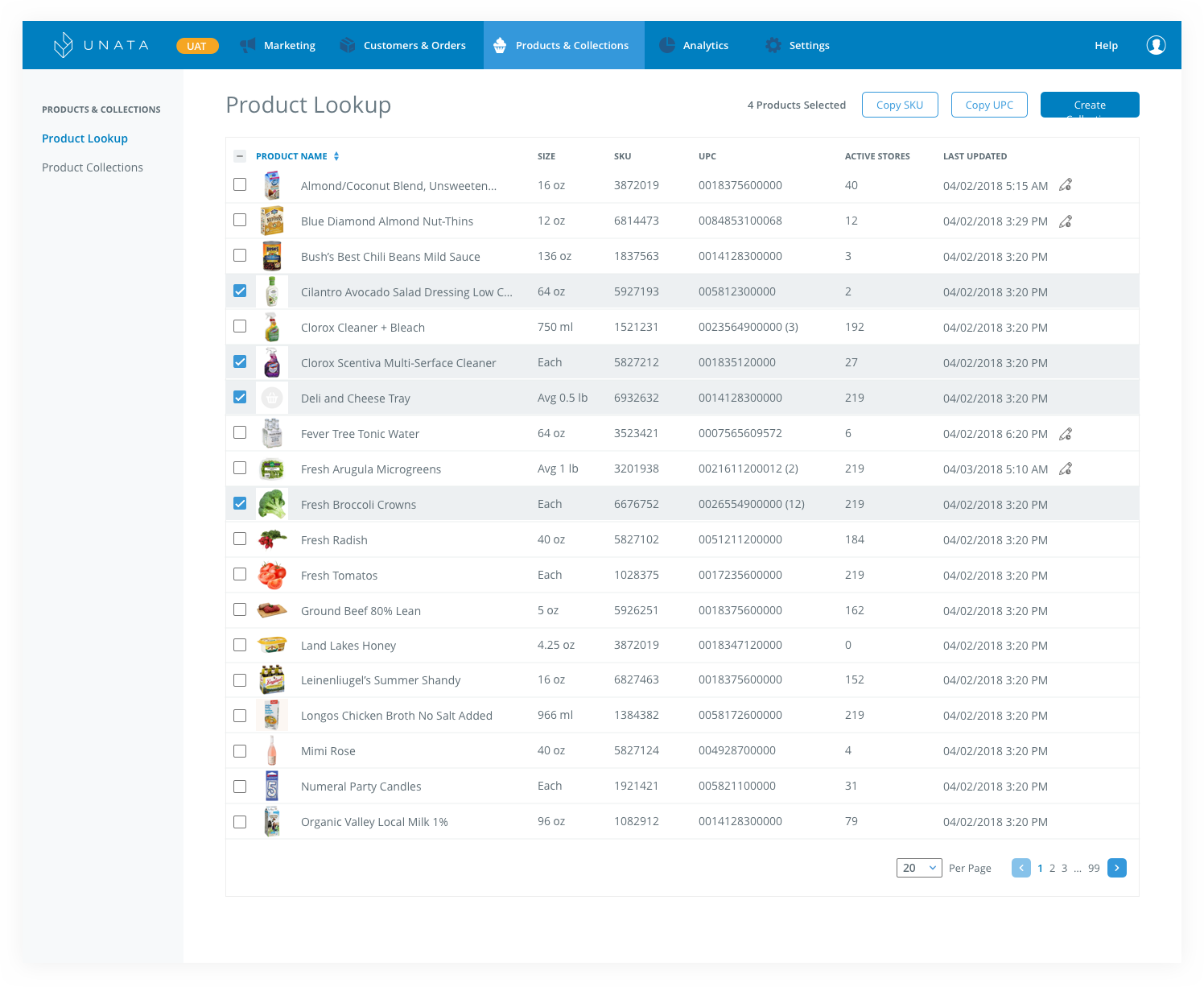Check the Almond/Coconut Blend checkbox

(240, 184)
